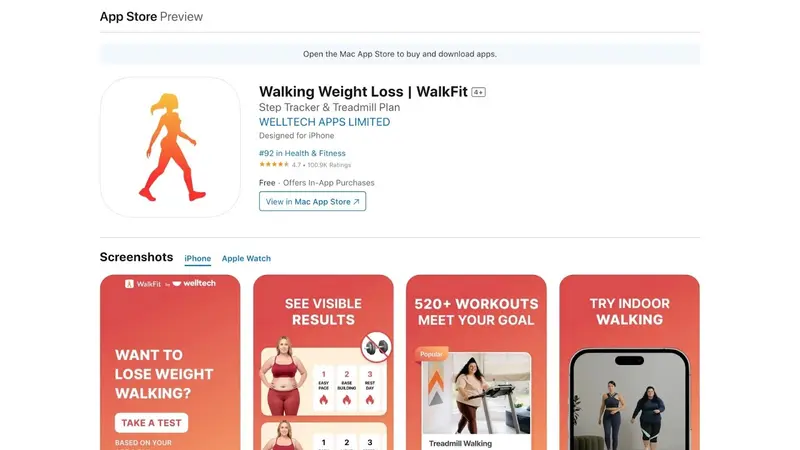Click the TAKE A TEST button
This screenshot has width=800, height=450.
[152, 423]
